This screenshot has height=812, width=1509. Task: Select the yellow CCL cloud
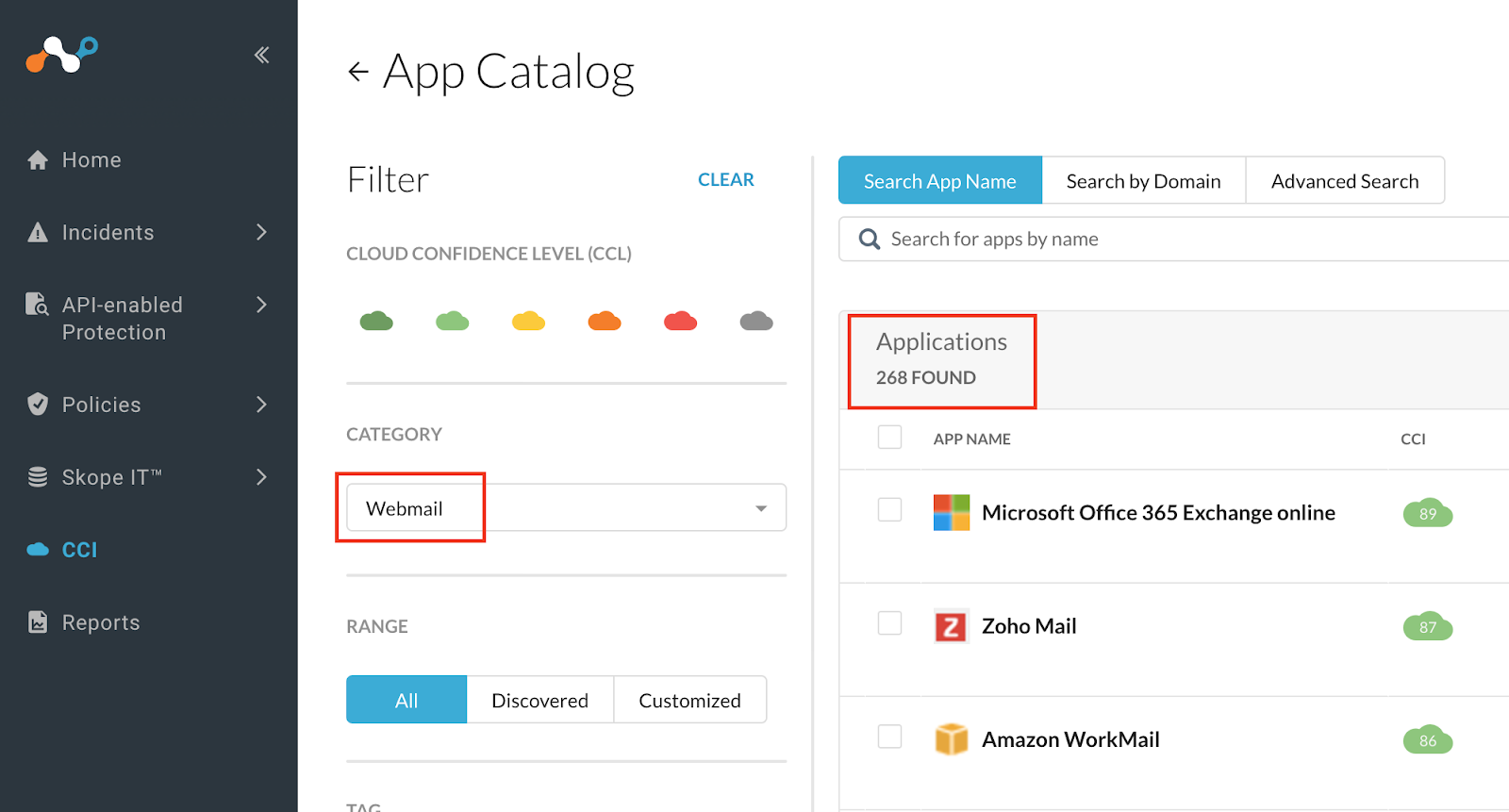click(x=528, y=321)
